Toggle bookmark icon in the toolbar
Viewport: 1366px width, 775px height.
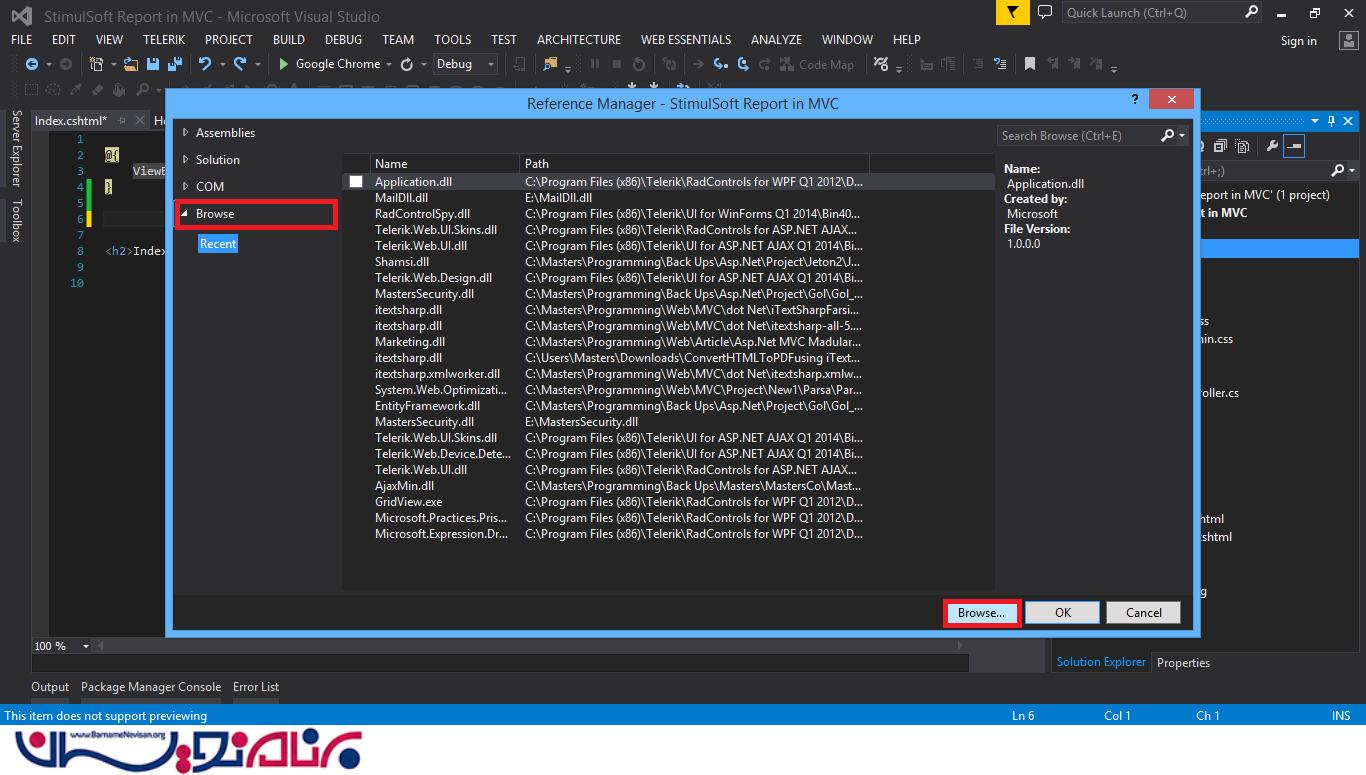[x=1030, y=64]
